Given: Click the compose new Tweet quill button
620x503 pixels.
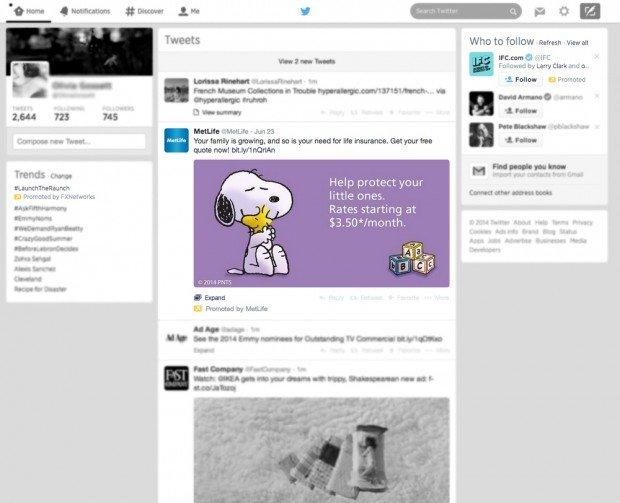Looking at the screenshot, I should [590, 11].
